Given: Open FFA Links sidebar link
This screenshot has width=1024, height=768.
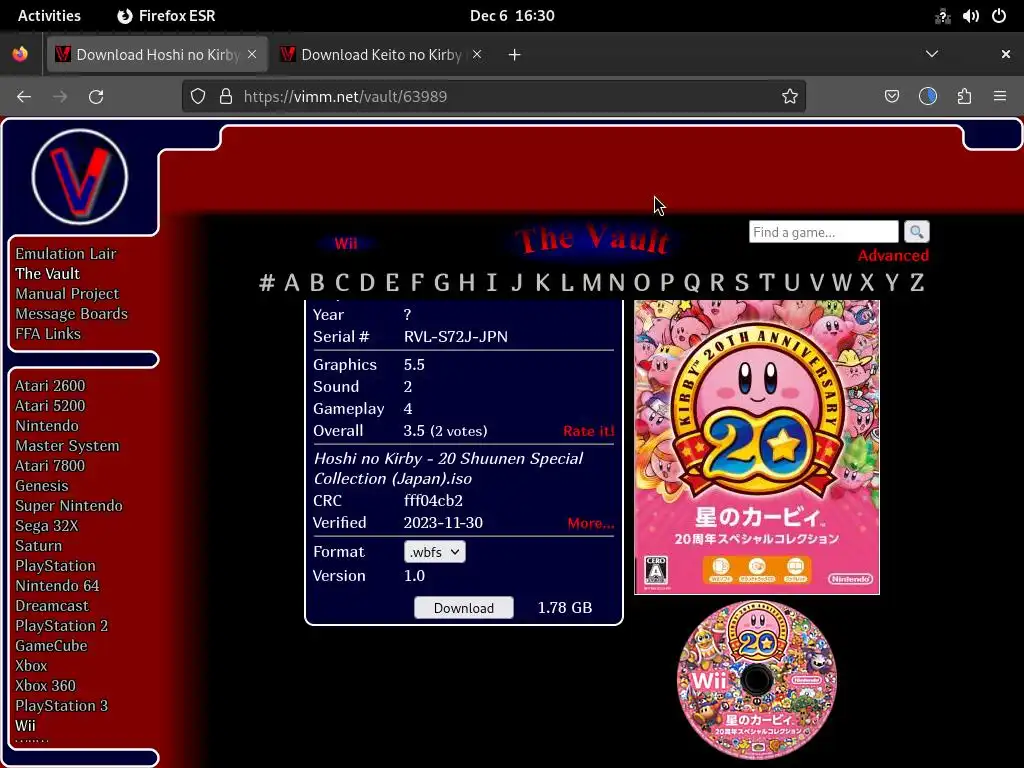Looking at the screenshot, I should 48,334.
